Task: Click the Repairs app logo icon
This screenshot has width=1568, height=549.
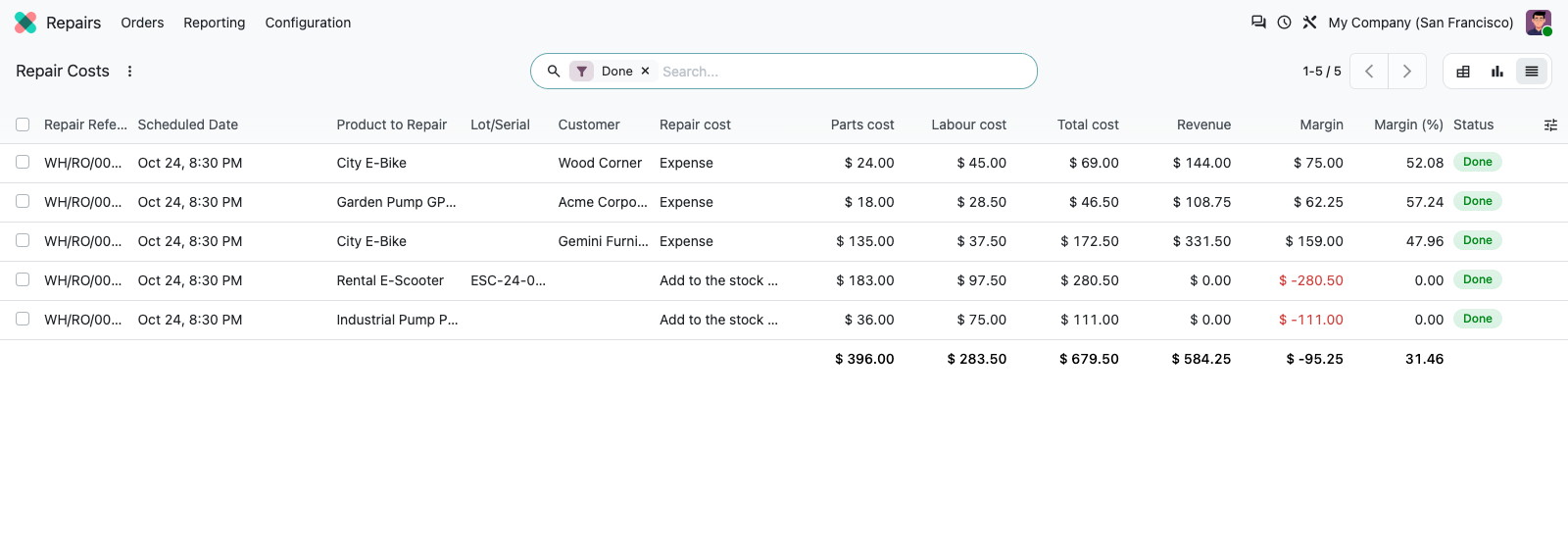Action: pos(25,23)
